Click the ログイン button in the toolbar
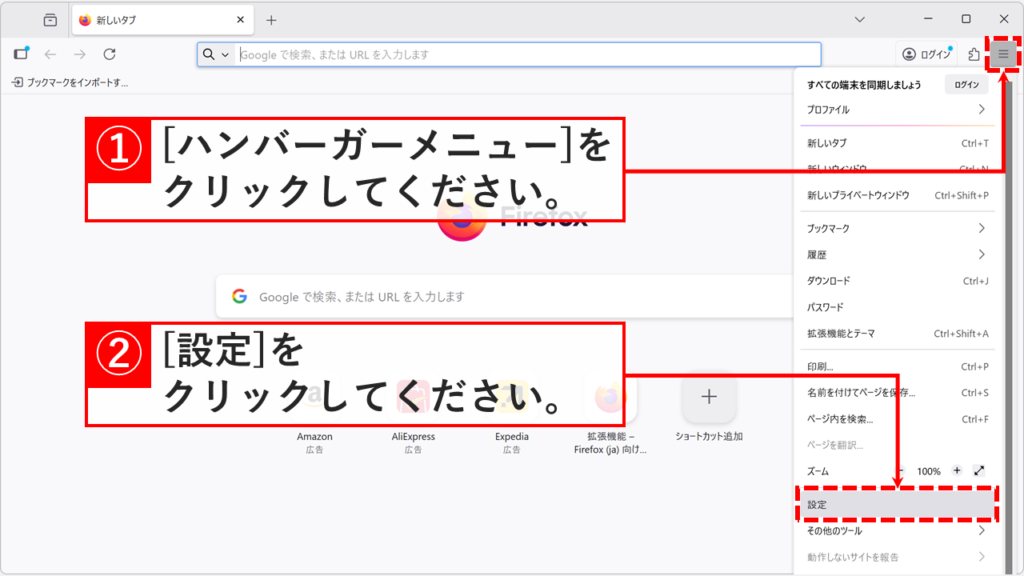The image size is (1024, 576). tap(926, 54)
